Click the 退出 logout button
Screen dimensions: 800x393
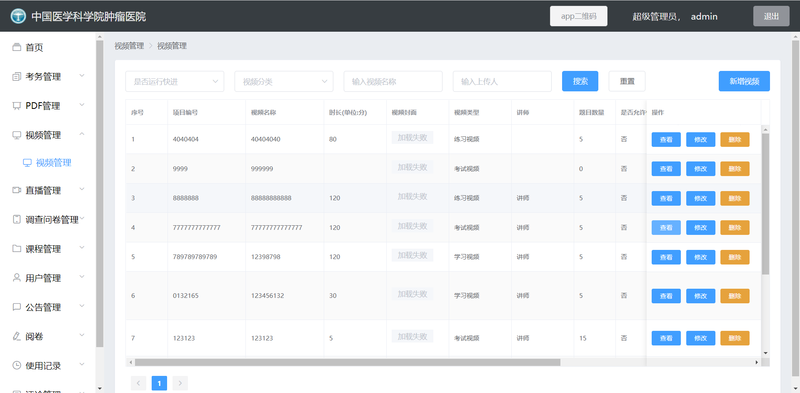pyautogui.click(x=771, y=16)
